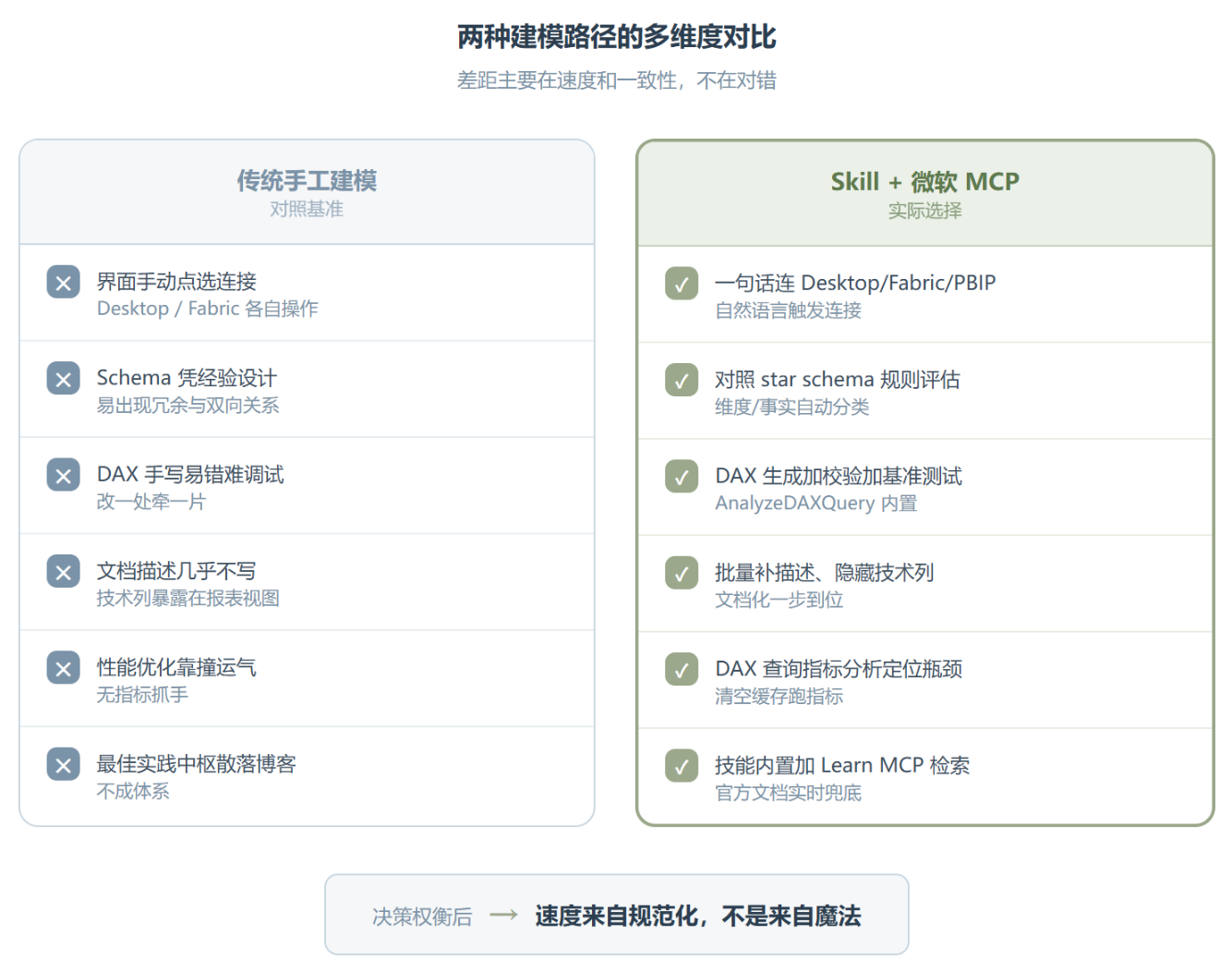Screen dimensions: 1232x972
Task: Click the checkmark icon beside 对照 star schema 规则评估
Action: coord(682,381)
